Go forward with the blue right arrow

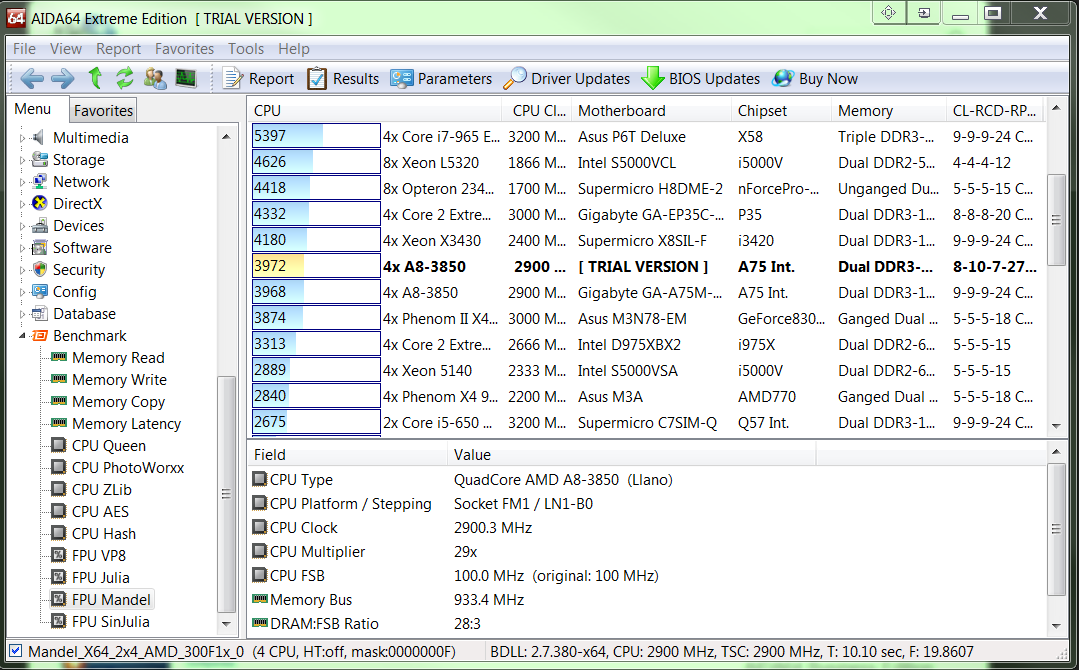[x=63, y=78]
